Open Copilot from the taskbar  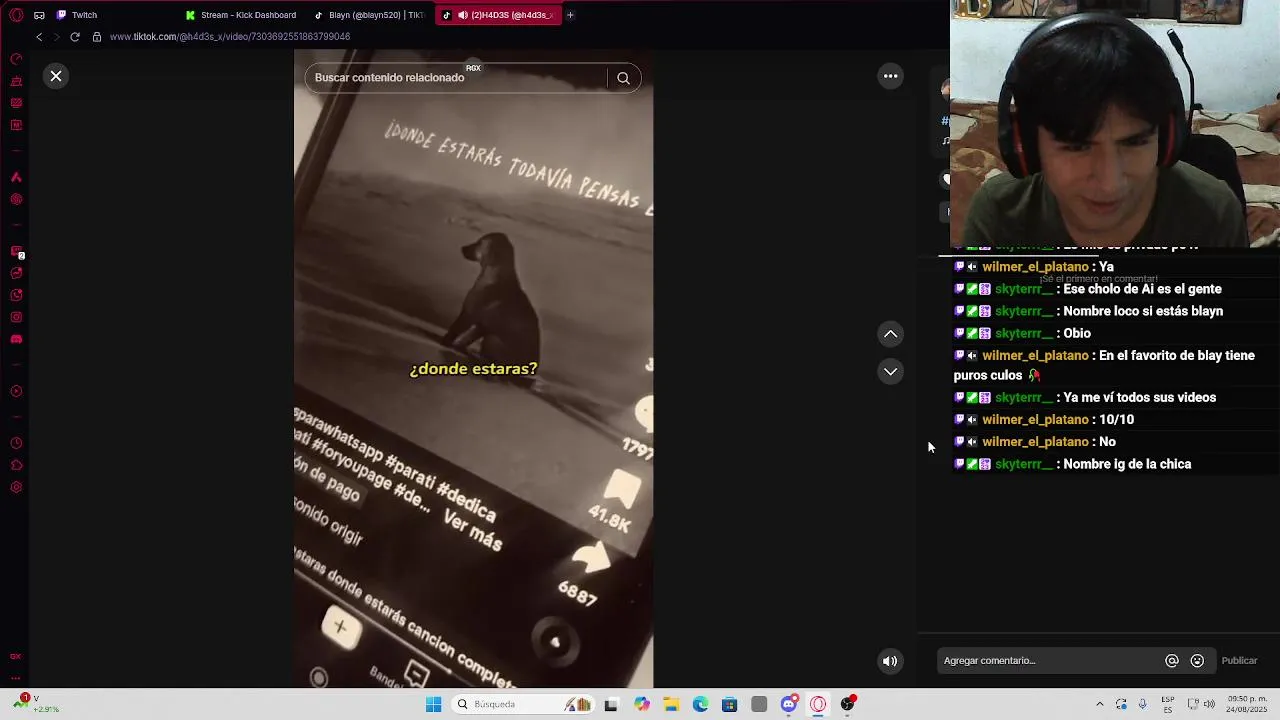pyautogui.click(x=642, y=704)
